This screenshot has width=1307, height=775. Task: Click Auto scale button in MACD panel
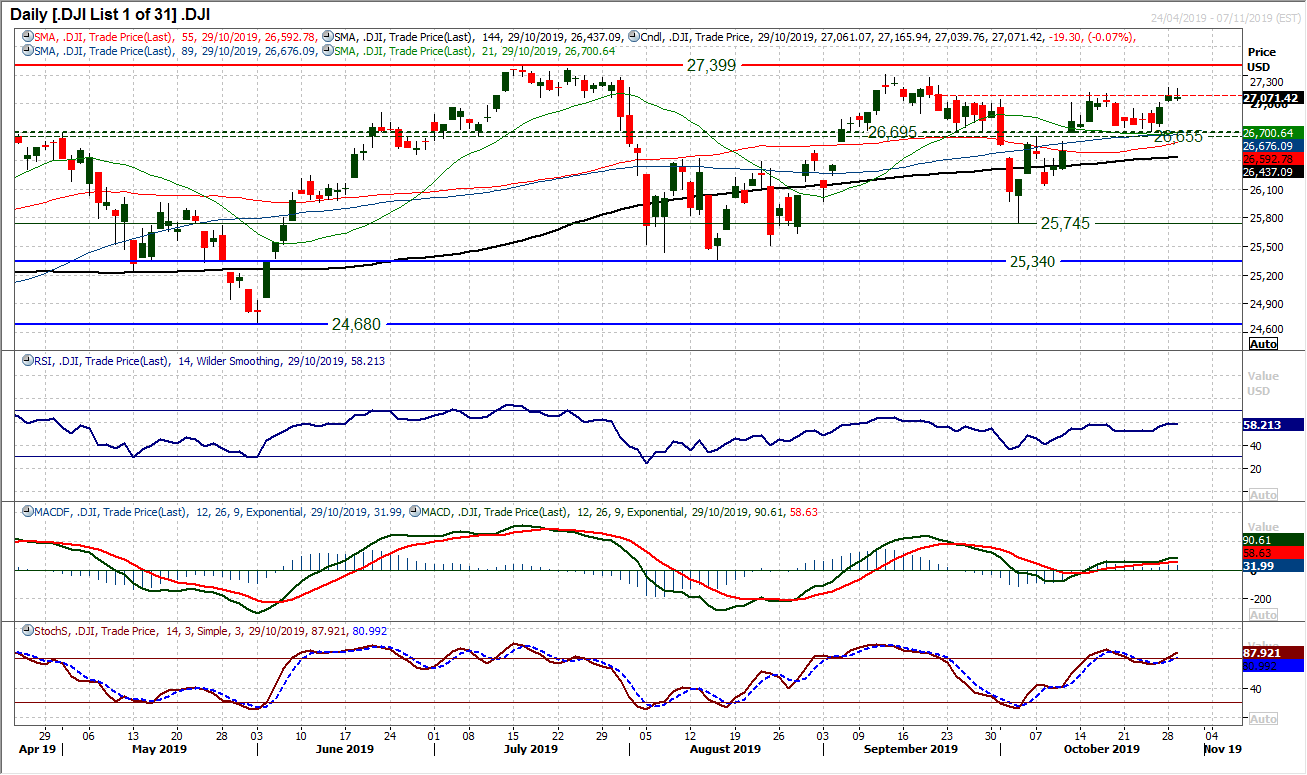tap(1263, 614)
